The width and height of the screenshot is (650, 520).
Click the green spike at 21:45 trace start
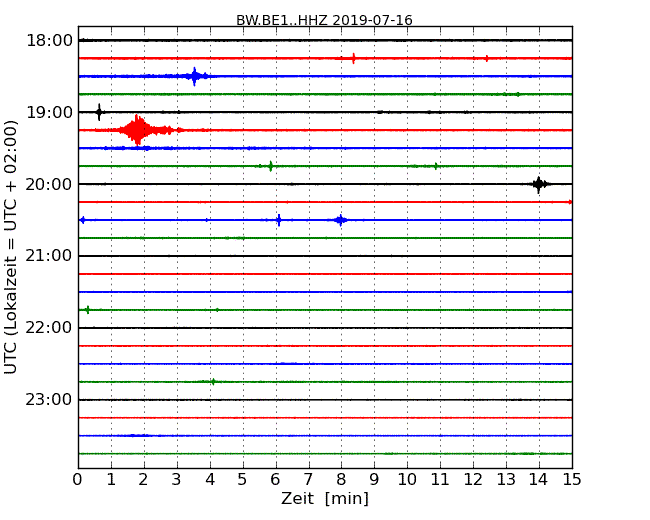pyautogui.click(x=87, y=309)
